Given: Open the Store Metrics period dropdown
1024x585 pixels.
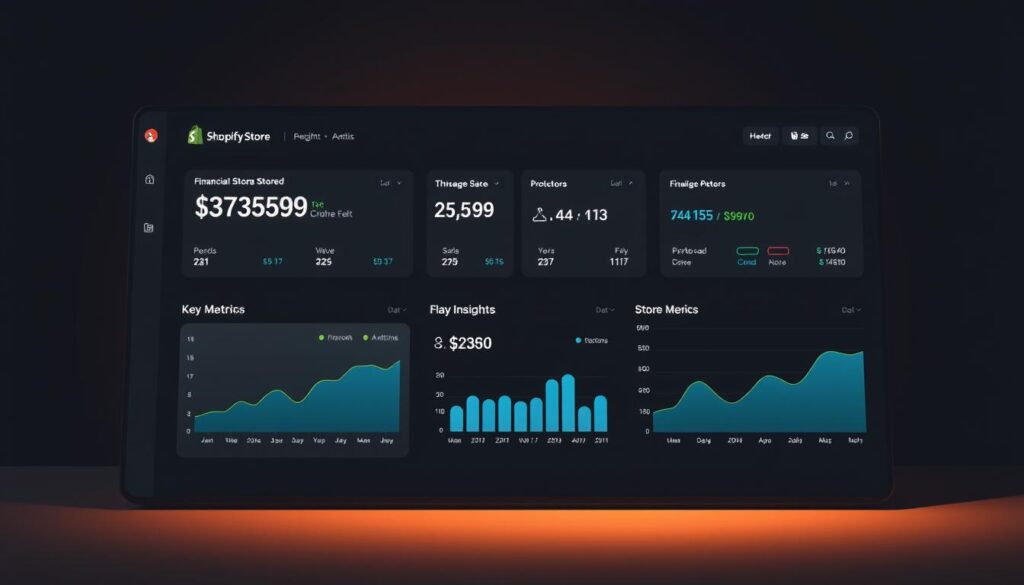Looking at the screenshot, I should coord(850,310).
